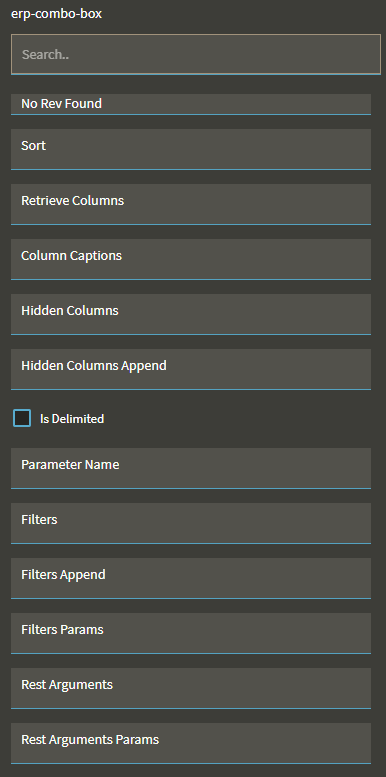The width and height of the screenshot is (386, 777).
Task: Enable the Is Delimited checkbox
Action: 22,418
